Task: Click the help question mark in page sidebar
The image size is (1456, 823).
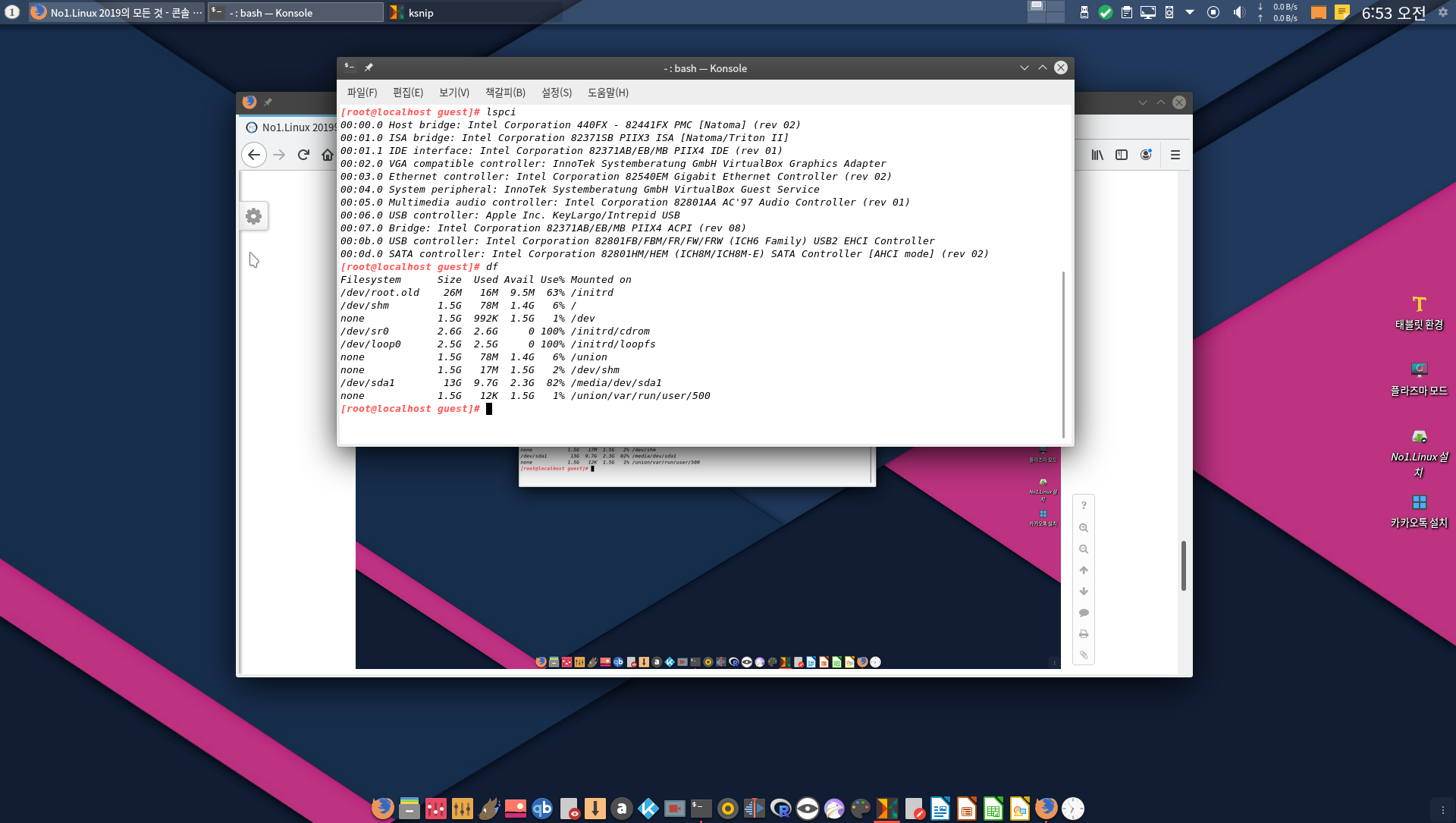Action: (1084, 505)
